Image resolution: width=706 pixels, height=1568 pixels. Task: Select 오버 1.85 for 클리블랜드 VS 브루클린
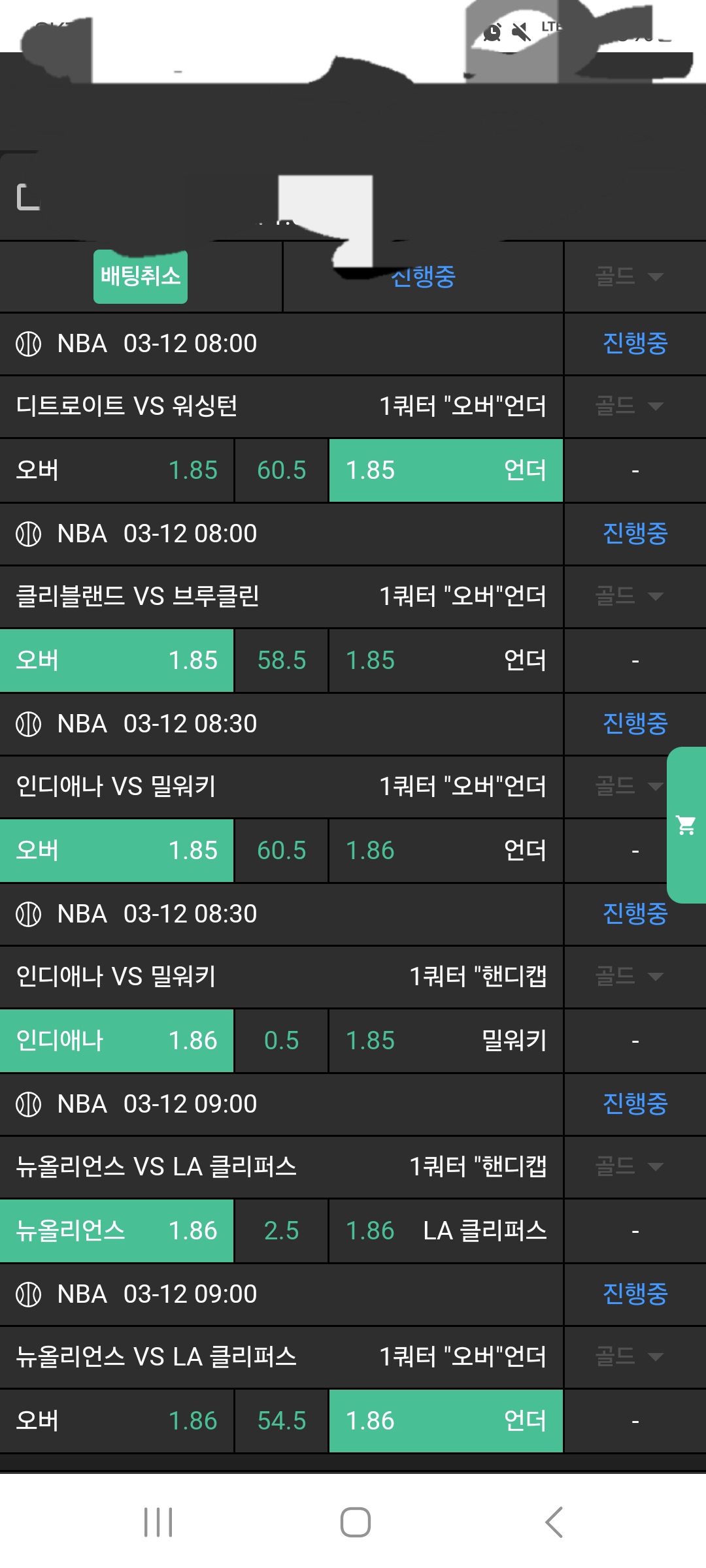[x=116, y=661]
